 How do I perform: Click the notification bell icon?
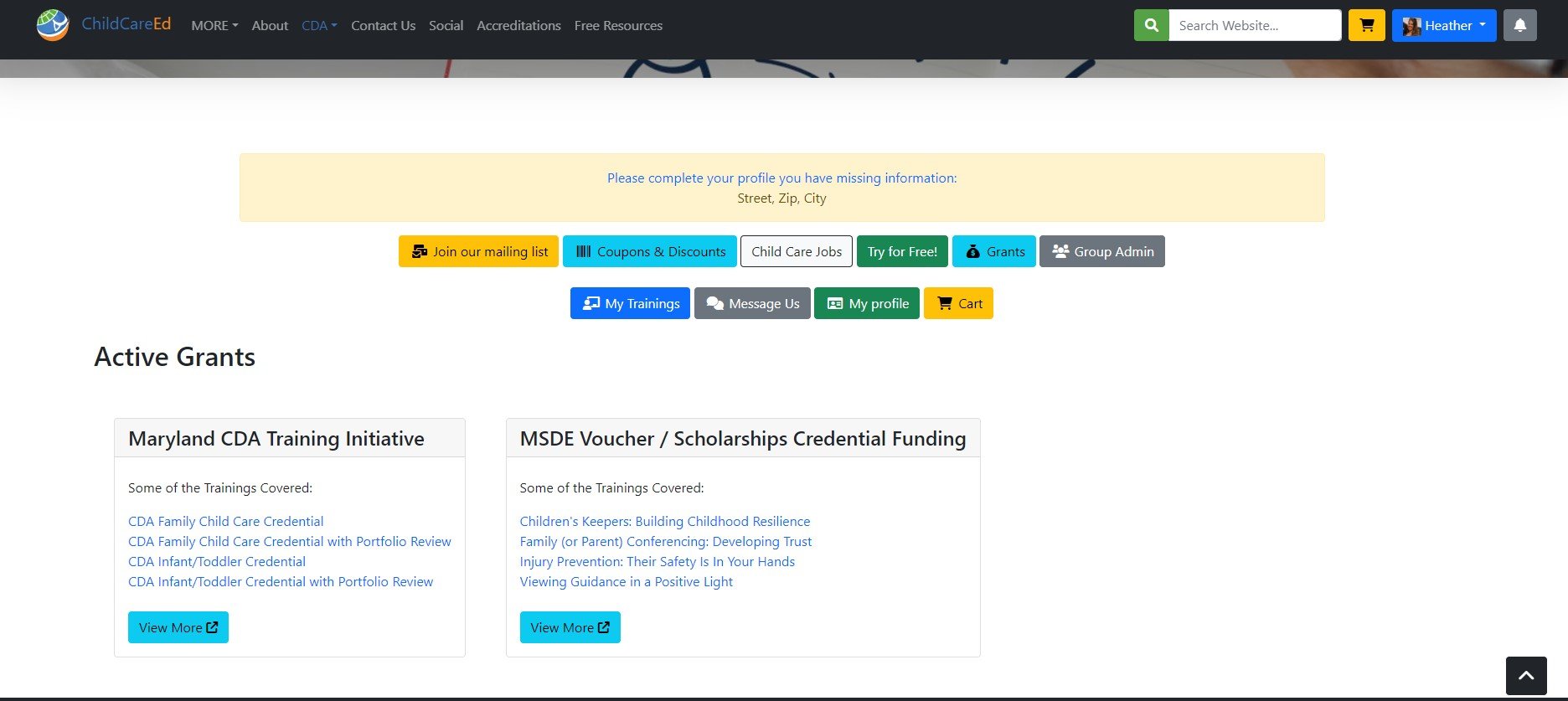1519,25
